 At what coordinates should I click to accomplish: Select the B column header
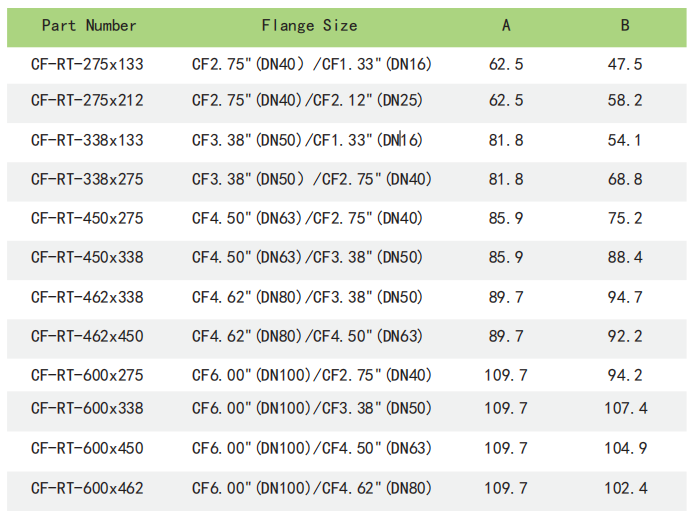pos(625,25)
